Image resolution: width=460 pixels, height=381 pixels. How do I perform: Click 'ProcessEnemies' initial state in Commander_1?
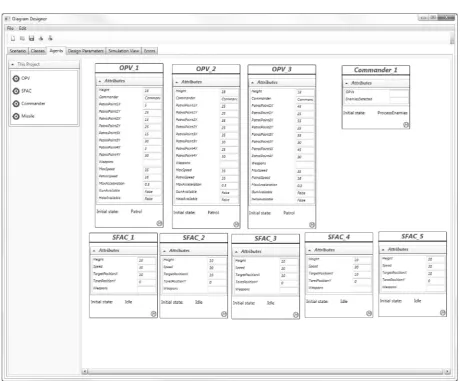click(x=392, y=113)
